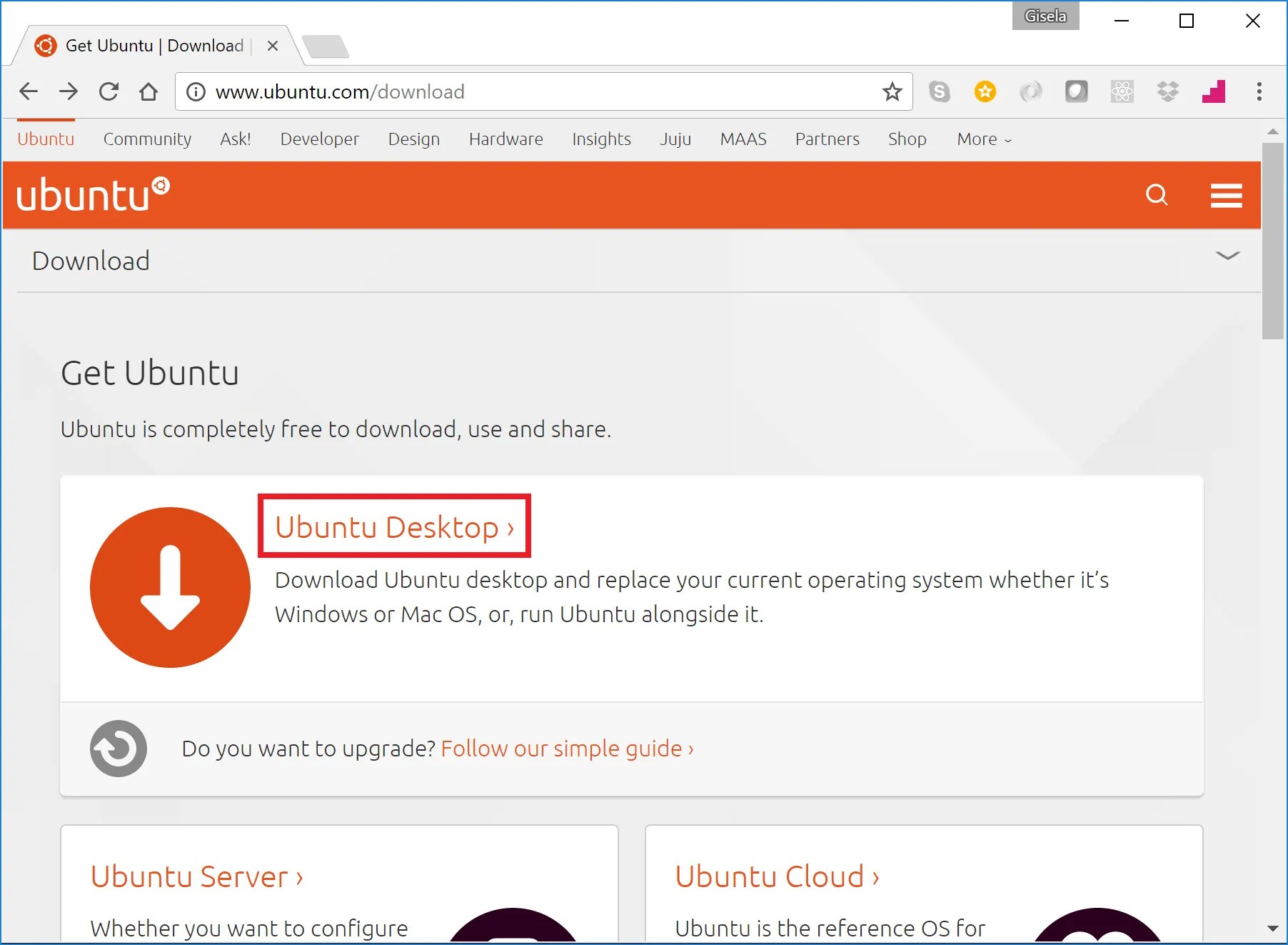Click the scrollbar up arrow
The image size is (1288, 945).
(1272, 132)
